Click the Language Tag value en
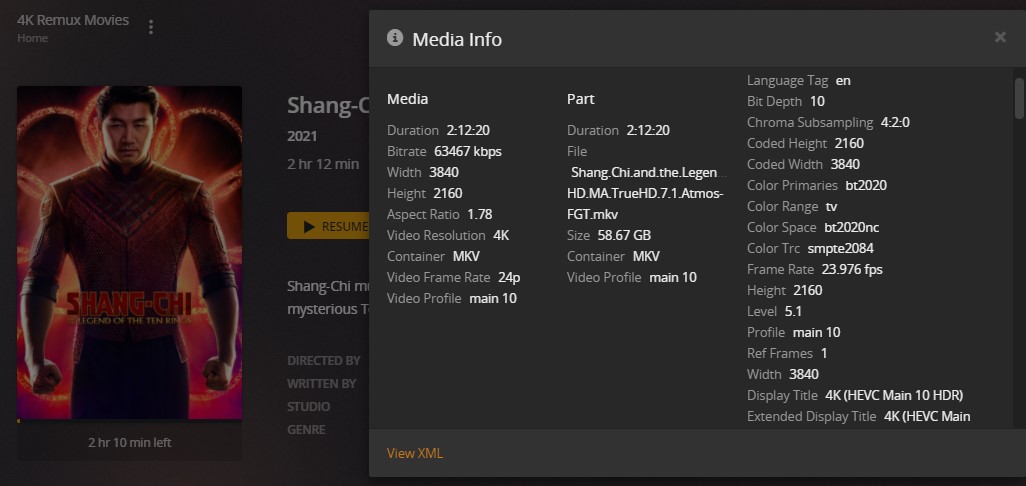The height and width of the screenshot is (486, 1026). click(x=843, y=80)
